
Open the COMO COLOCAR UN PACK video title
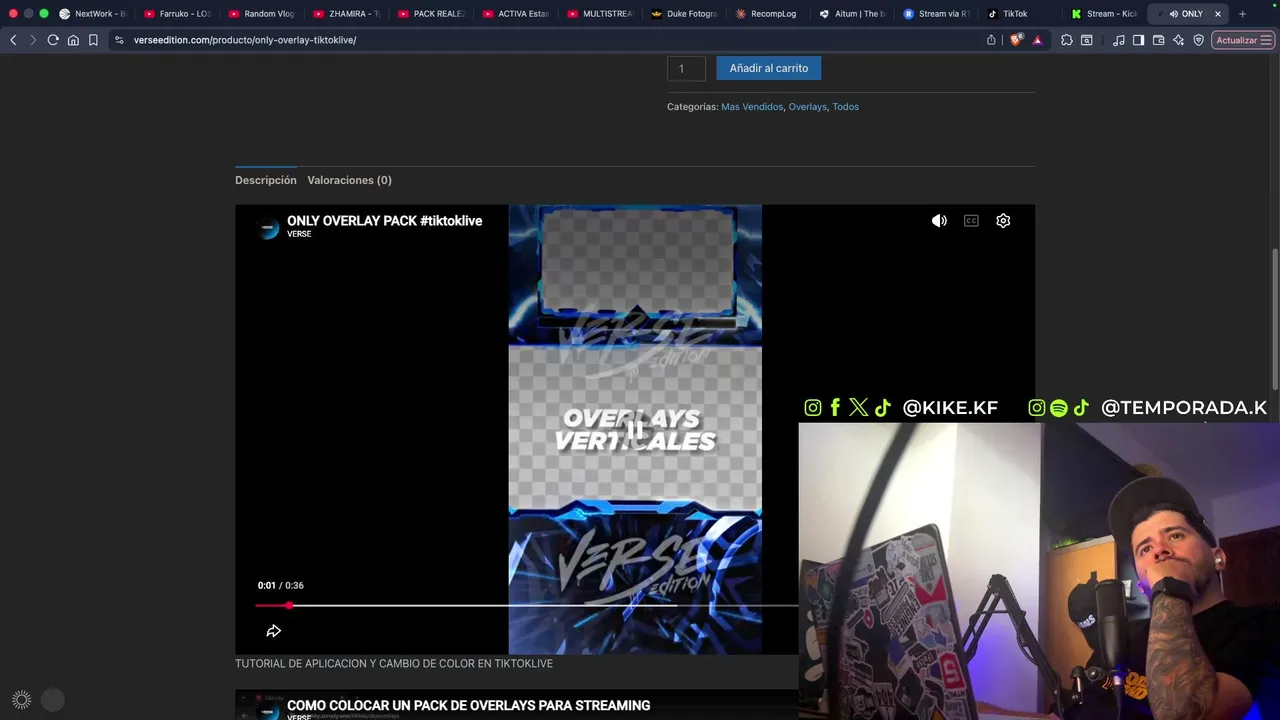468,705
